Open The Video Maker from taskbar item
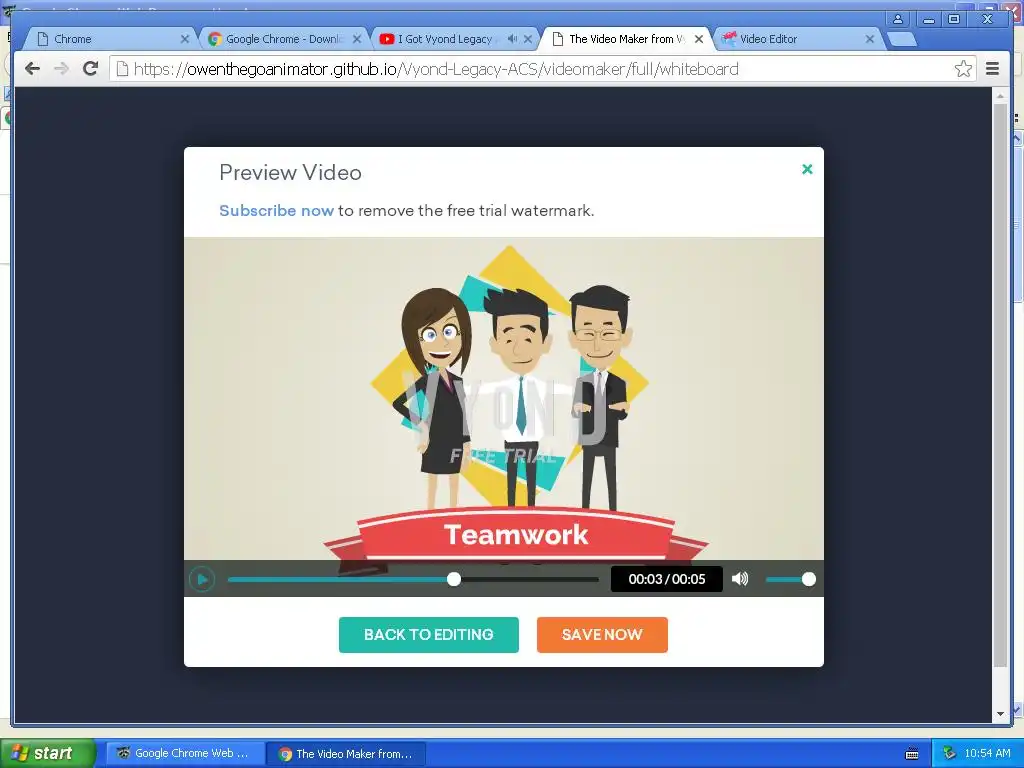The image size is (1024, 768). (x=347, y=754)
